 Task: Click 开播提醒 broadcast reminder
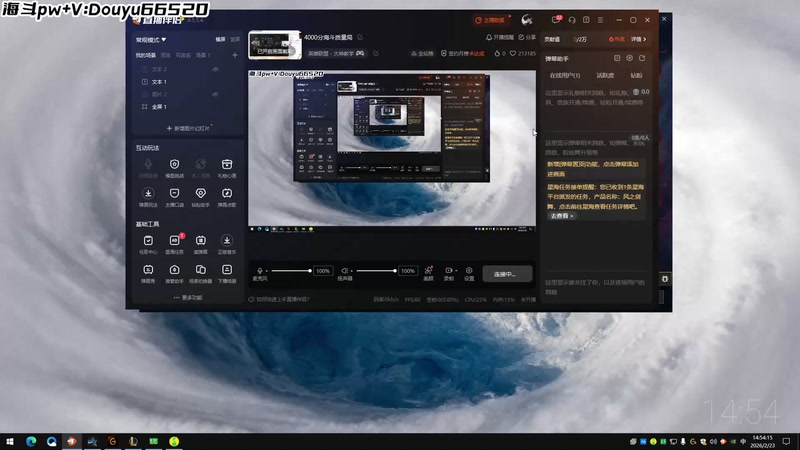500,37
